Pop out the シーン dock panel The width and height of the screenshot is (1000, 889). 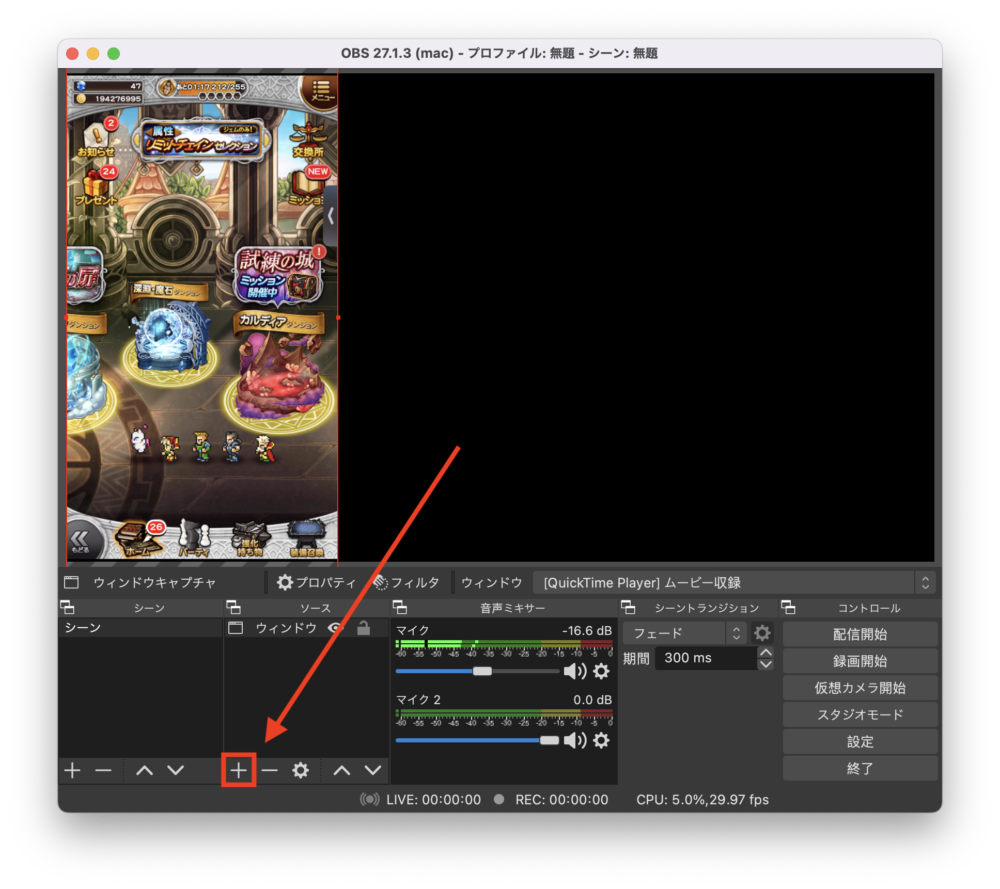point(67,607)
